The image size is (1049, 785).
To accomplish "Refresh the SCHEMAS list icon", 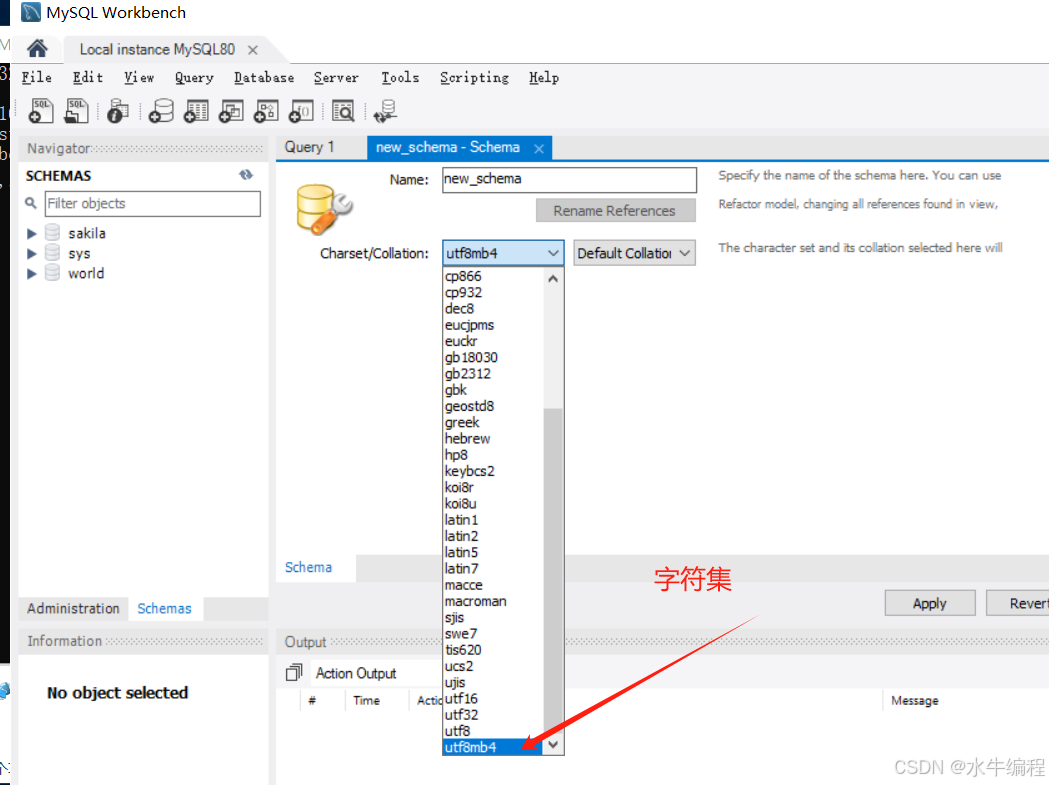I will 246,175.
